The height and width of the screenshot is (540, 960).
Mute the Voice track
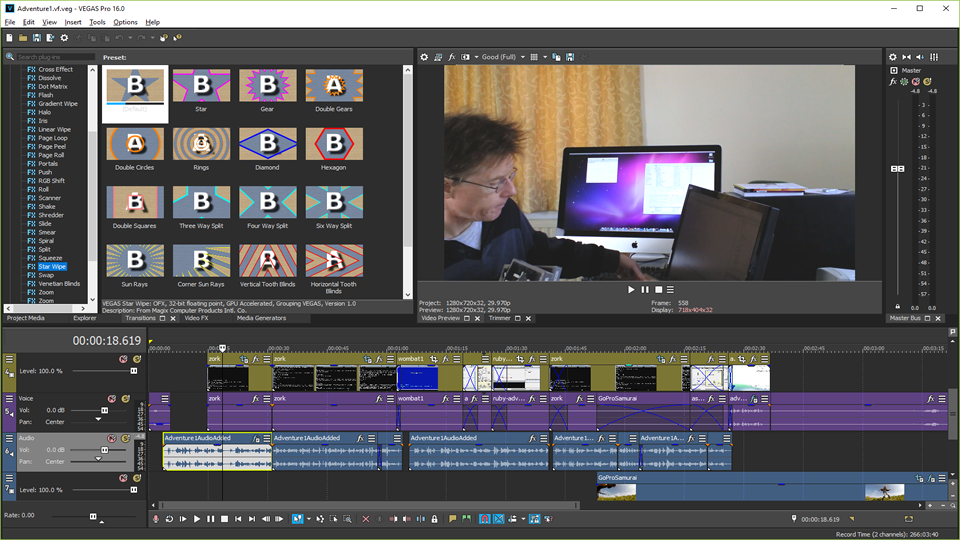pyautogui.click(x=112, y=399)
